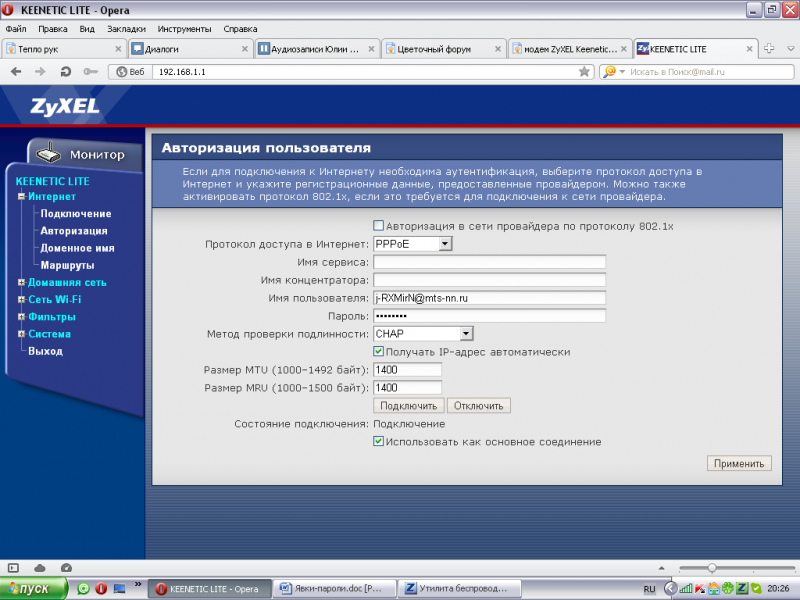Screen dimensions: 800x600
Task: Close the Цветочный форум tab
Action: tap(498, 49)
